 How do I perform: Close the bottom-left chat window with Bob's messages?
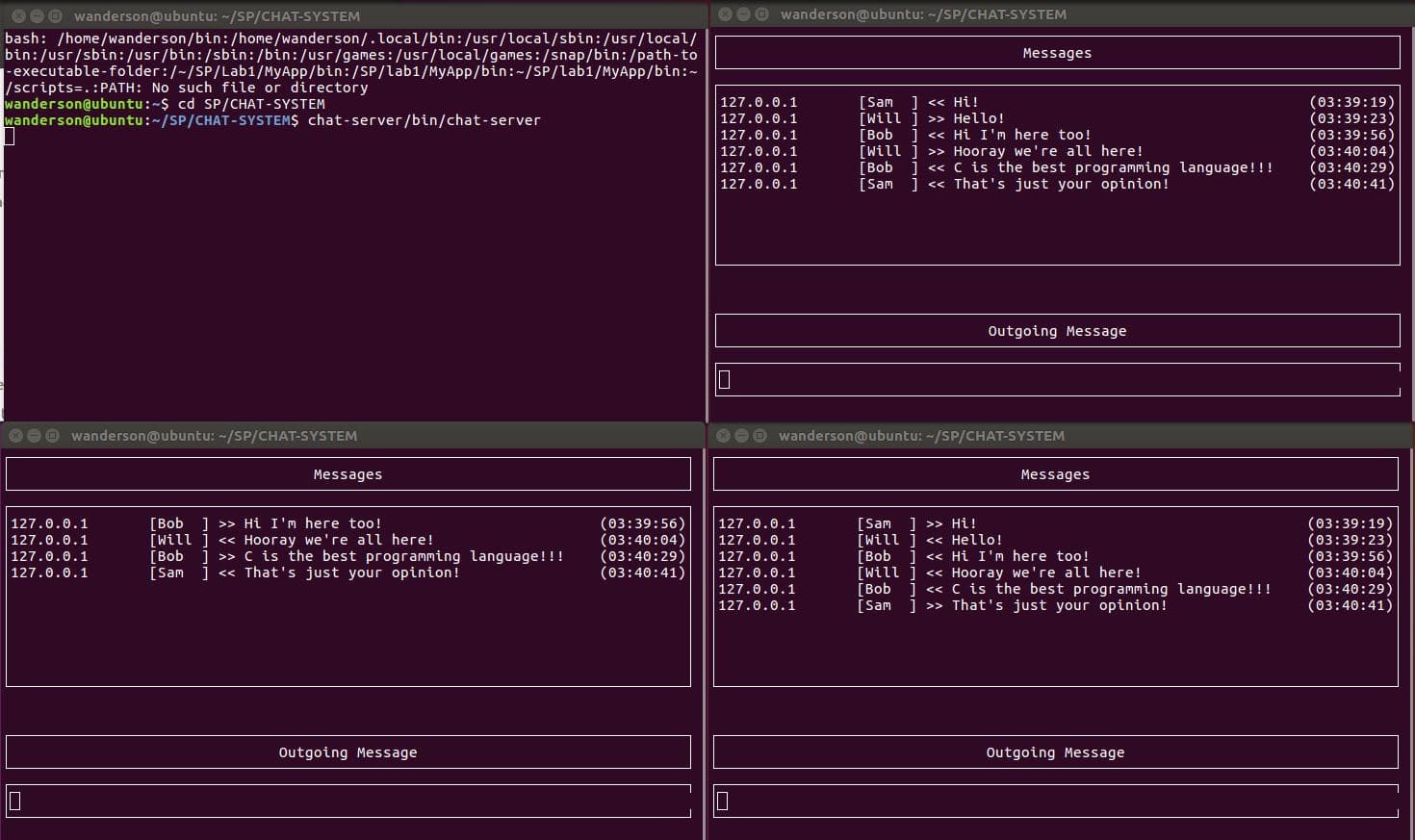pyautogui.click(x=16, y=436)
